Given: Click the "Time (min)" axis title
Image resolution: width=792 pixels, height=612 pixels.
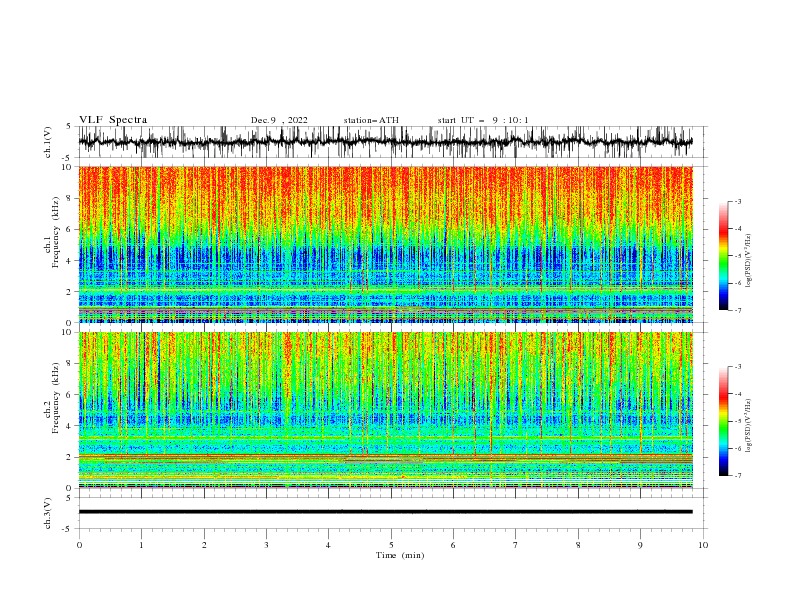Looking at the screenshot, I should pos(400,555).
